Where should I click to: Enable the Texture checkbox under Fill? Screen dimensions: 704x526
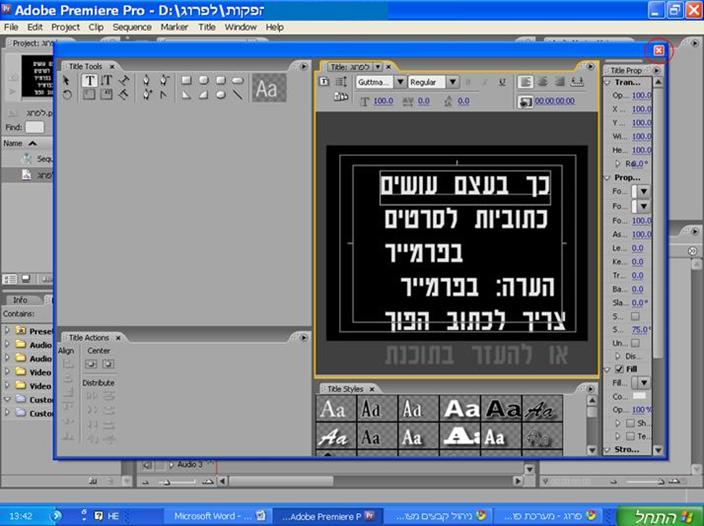(630, 436)
